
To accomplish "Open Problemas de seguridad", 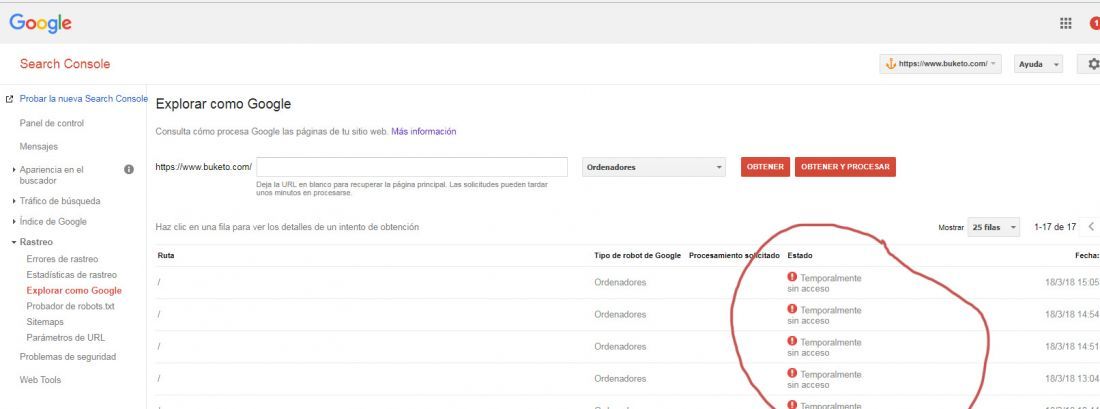I will coord(68,356).
